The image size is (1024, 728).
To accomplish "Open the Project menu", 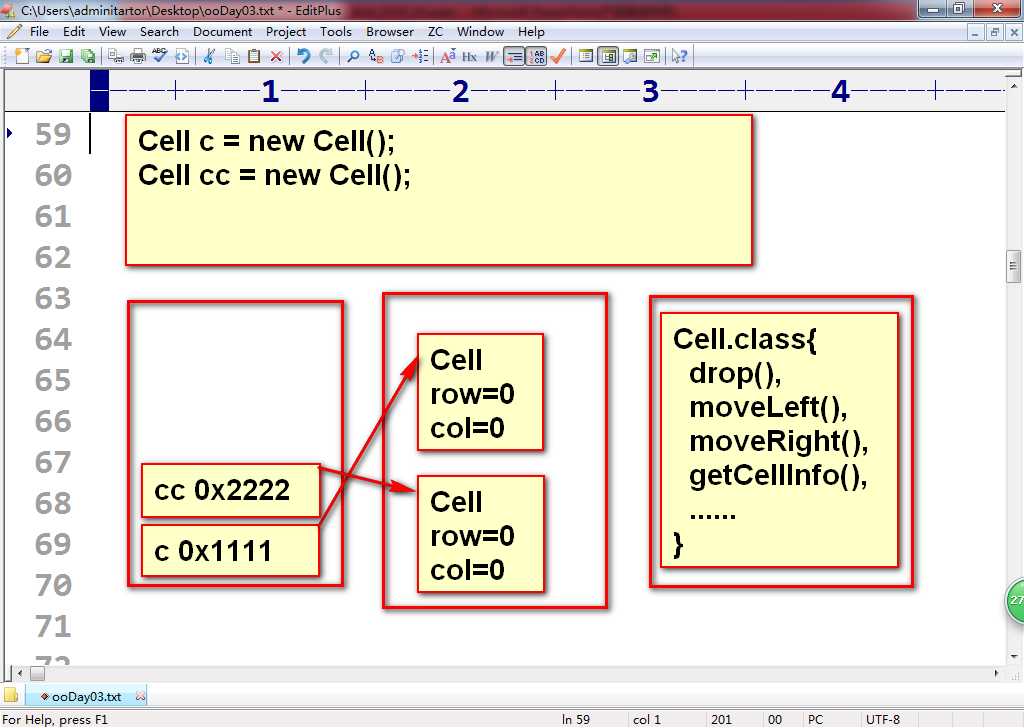I will pos(286,31).
